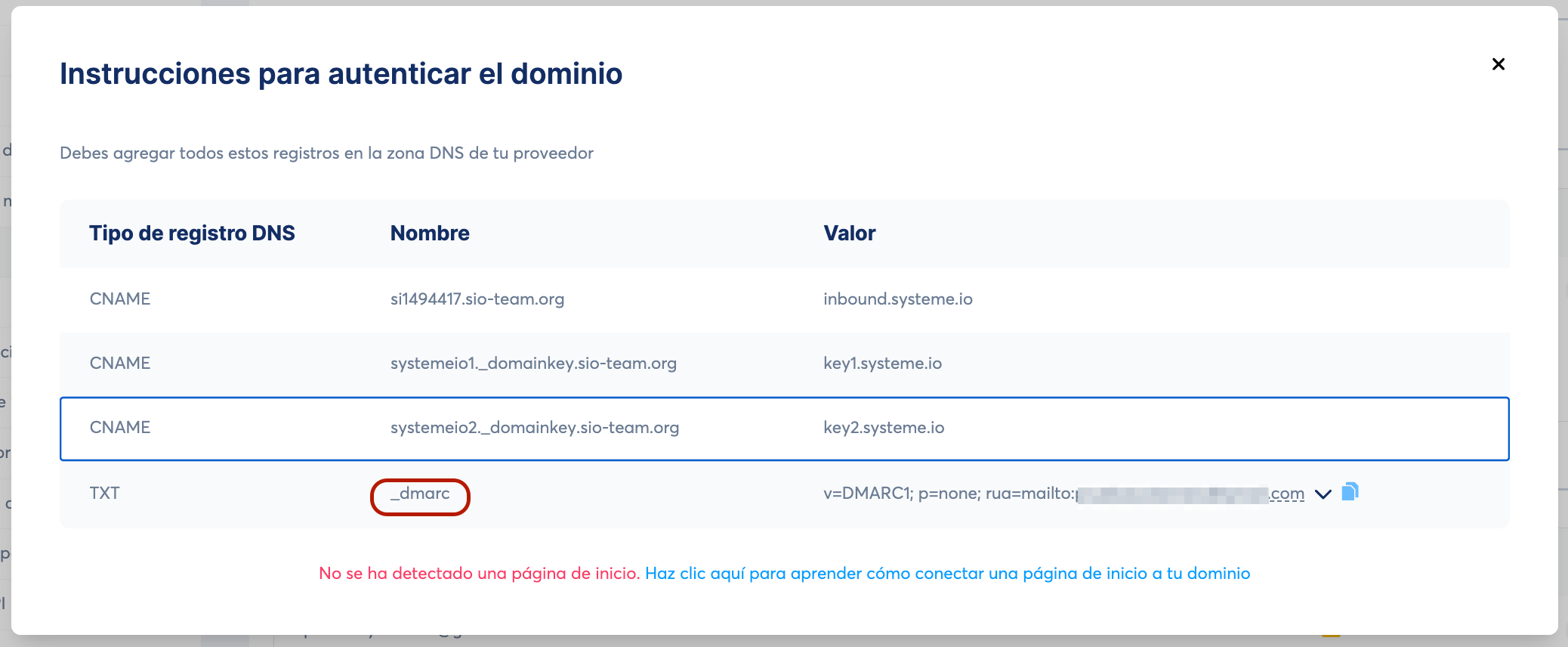Copy the DMARC TXT record value
This screenshot has height=647, width=1568.
(x=1350, y=492)
